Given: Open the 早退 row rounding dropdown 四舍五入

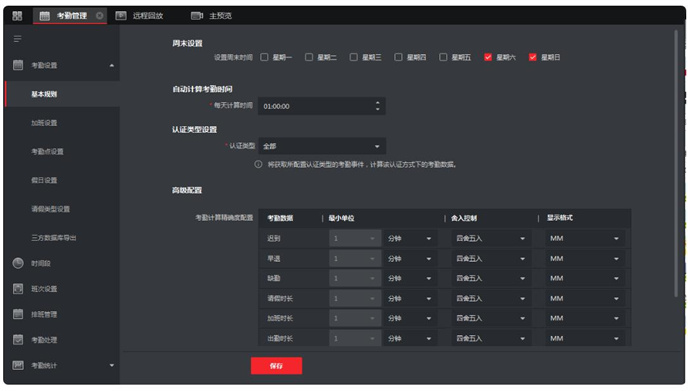Looking at the screenshot, I should [x=492, y=259].
